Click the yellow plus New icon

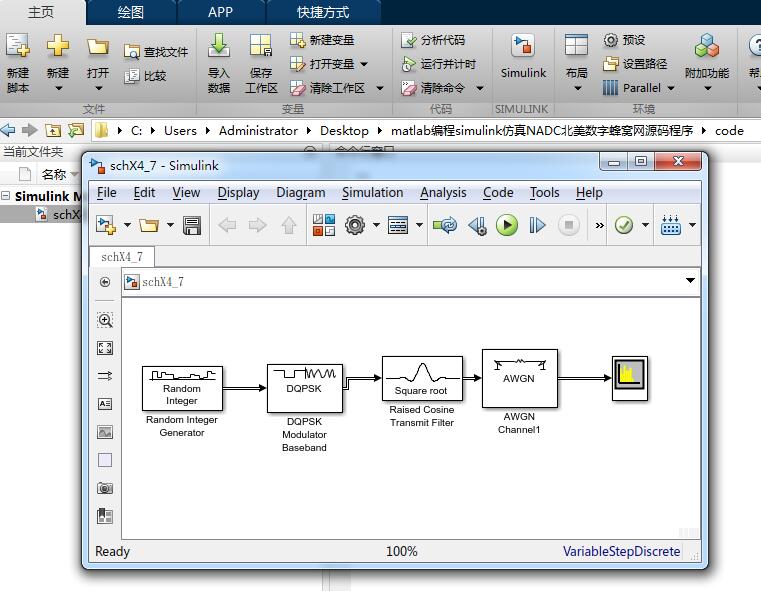coord(58,46)
